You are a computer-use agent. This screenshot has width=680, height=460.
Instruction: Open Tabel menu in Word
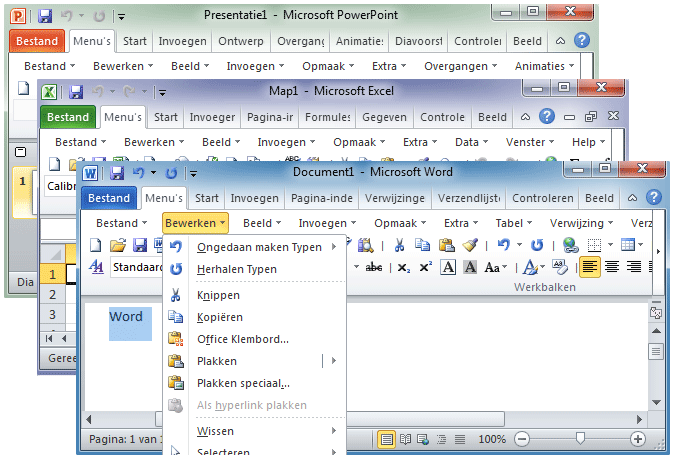tap(513, 223)
